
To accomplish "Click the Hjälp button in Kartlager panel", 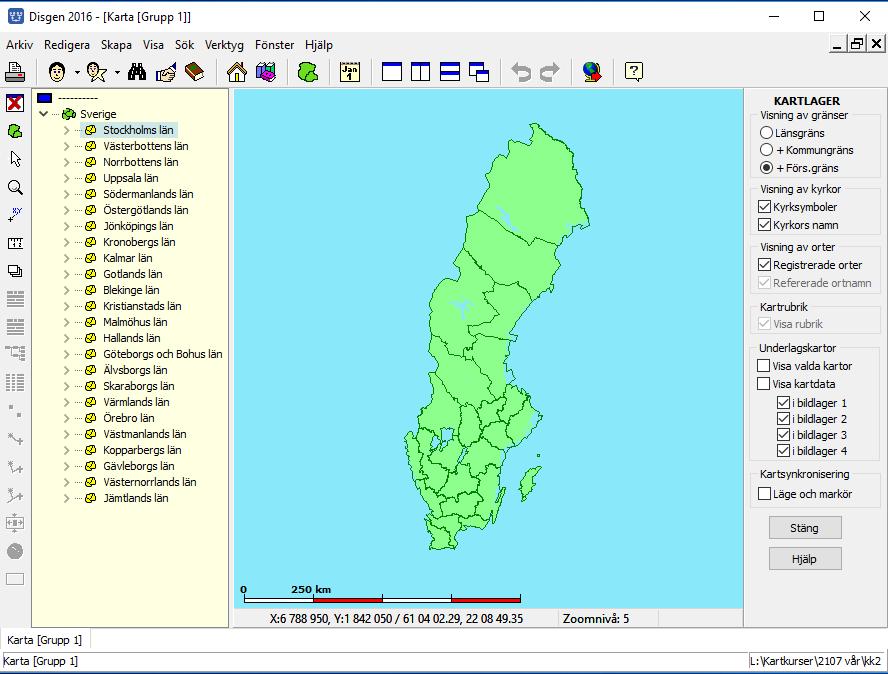I will pos(805,559).
